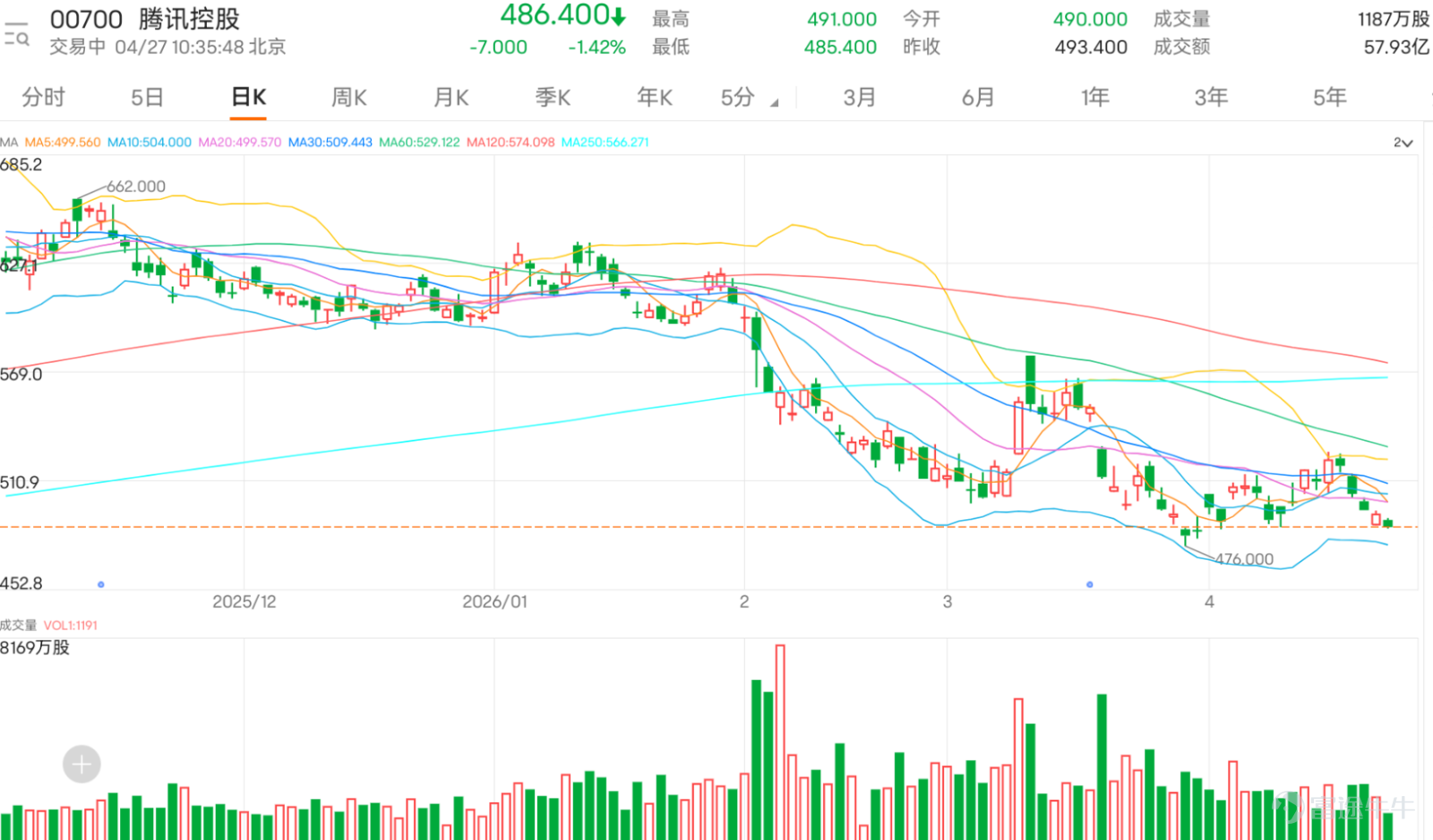Click the blue event dot before April
The height and width of the screenshot is (840, 1433).
pyautogui.click(x=1090, y=585)
